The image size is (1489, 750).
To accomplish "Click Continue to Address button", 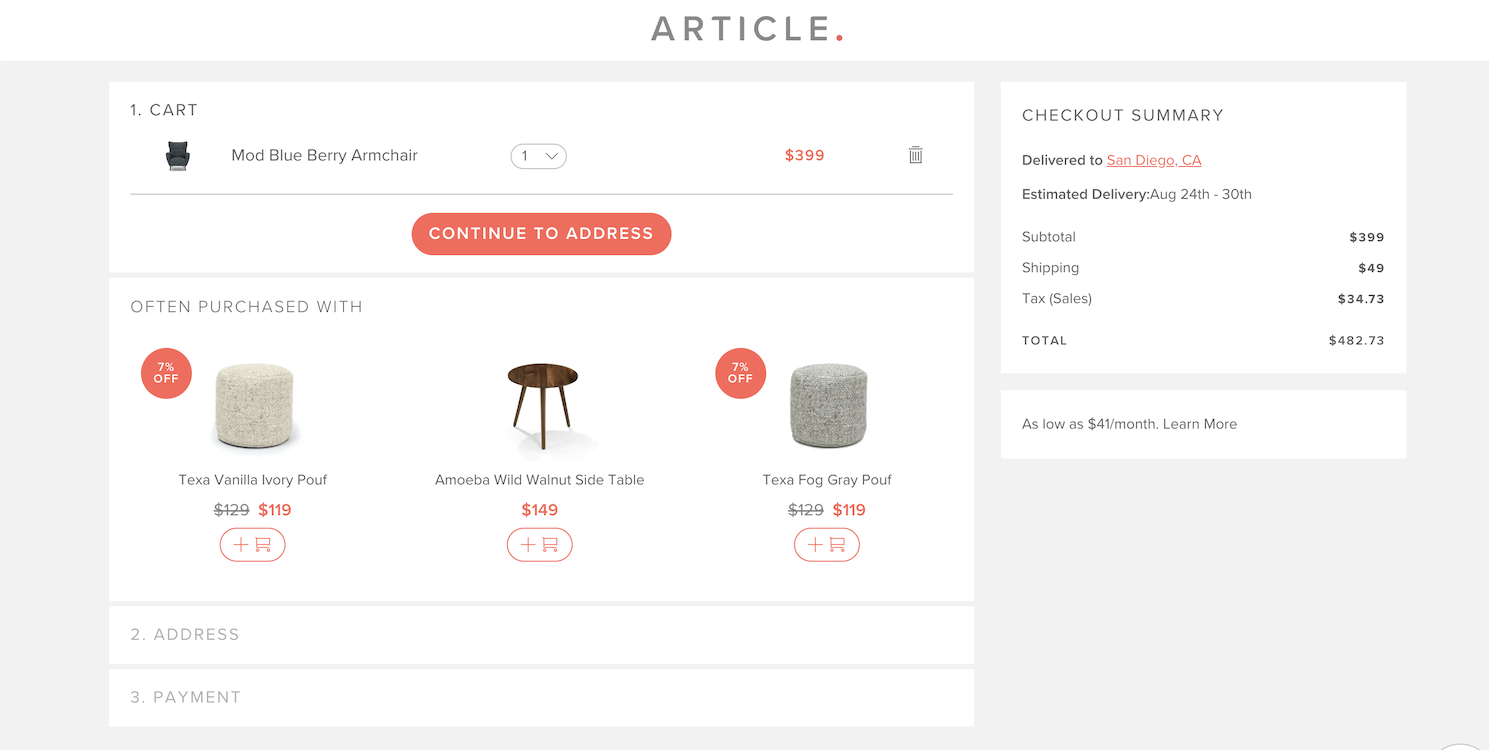I will 541,234.
